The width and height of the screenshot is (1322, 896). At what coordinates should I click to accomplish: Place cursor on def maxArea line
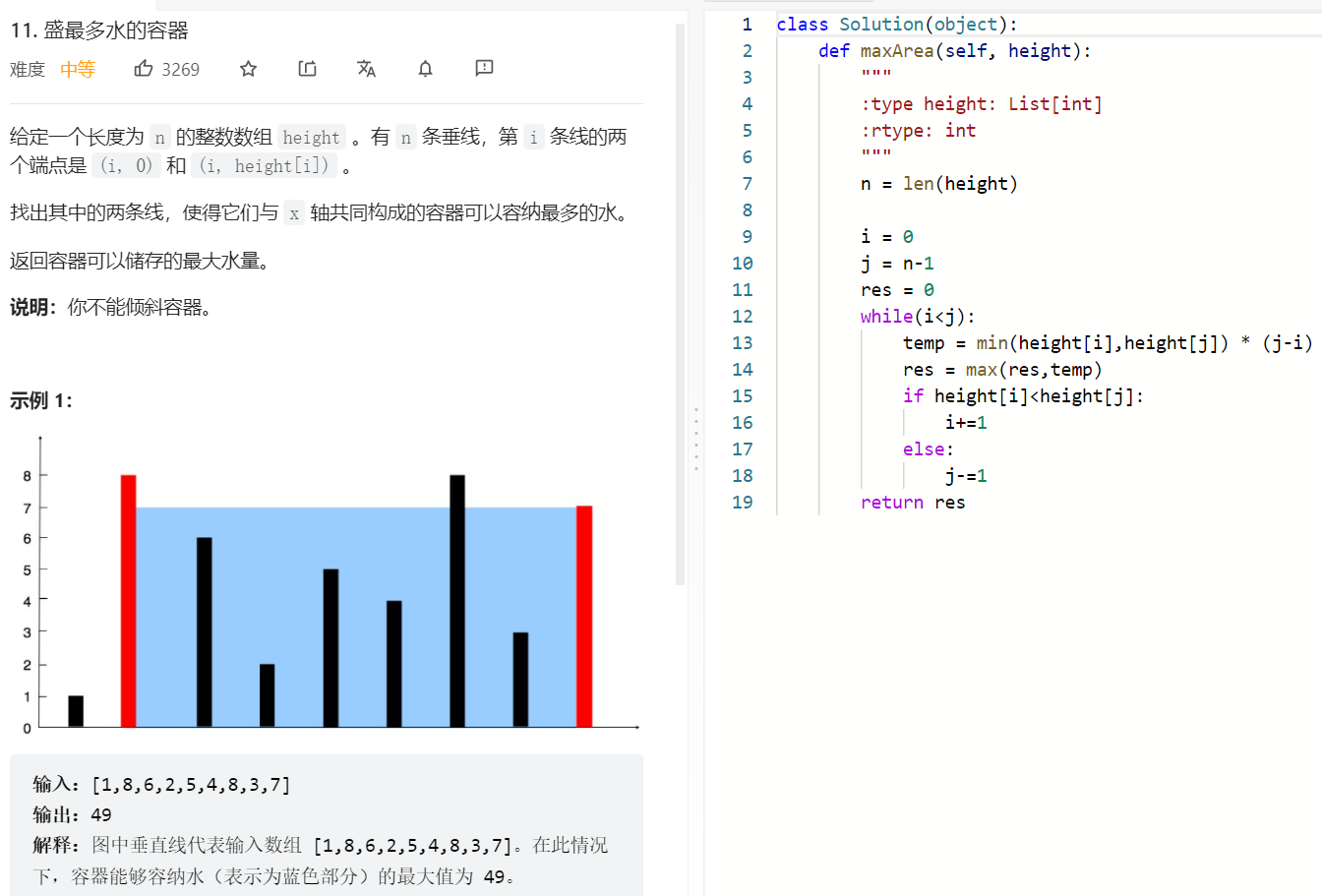pos(955,51)
